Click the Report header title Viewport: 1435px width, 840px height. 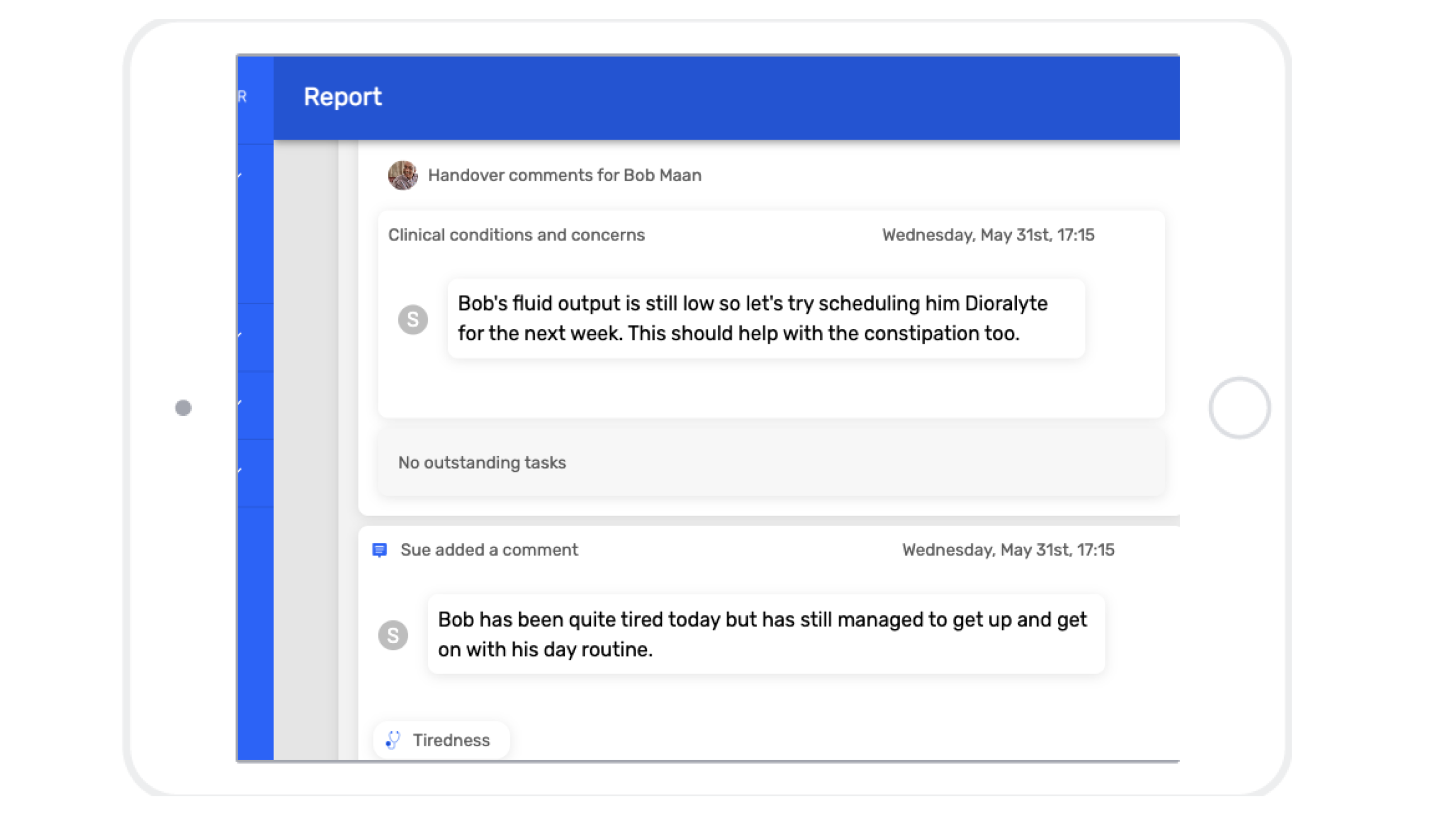click(x=342, y=97)
